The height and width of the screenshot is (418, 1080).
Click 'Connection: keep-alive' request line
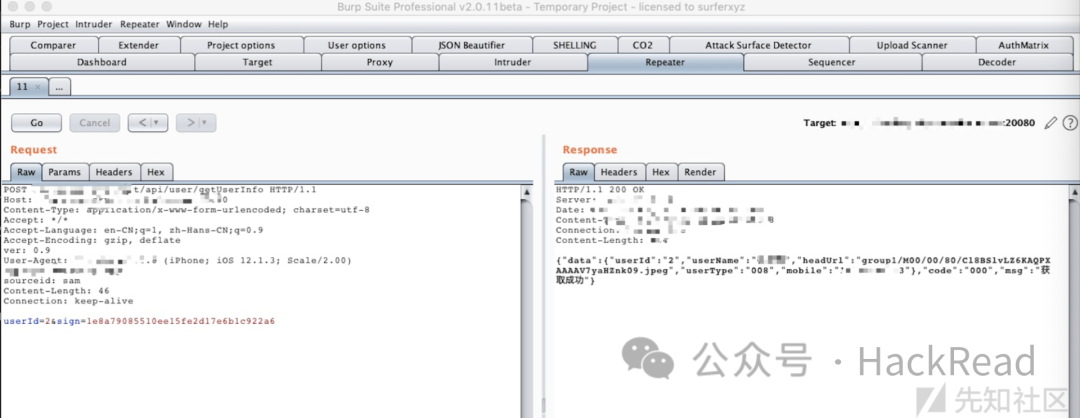(68, 302)
